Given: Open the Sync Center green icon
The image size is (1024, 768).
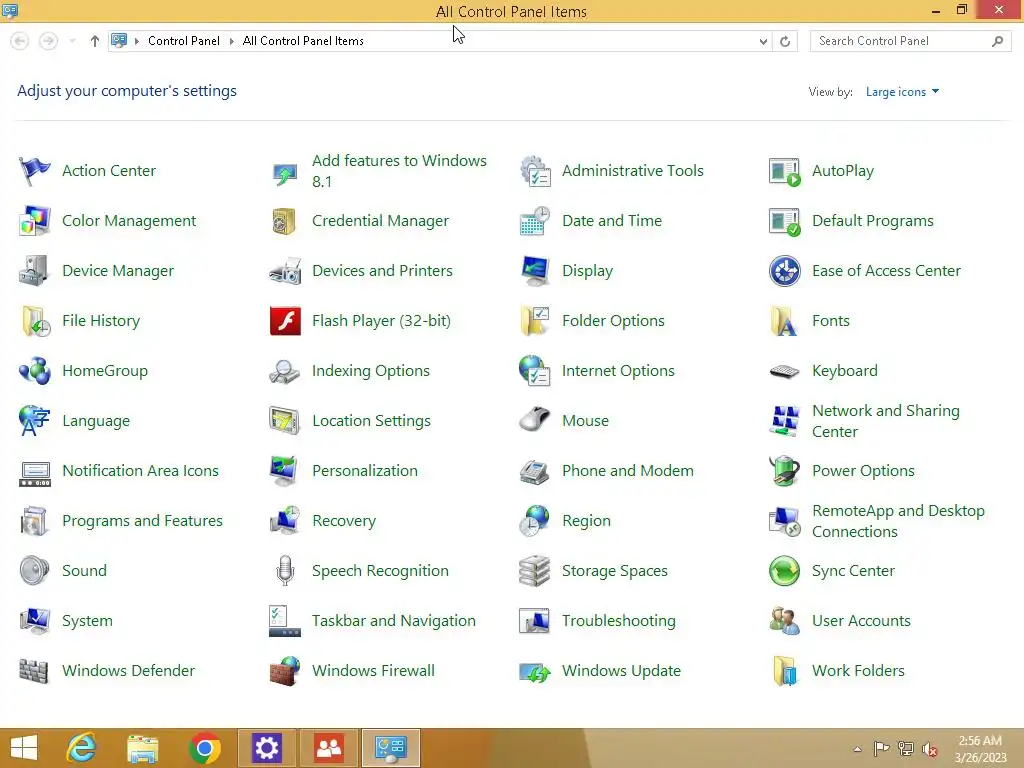Looking at the screenshot, I should pyautogui.click(x=784, y=571).
